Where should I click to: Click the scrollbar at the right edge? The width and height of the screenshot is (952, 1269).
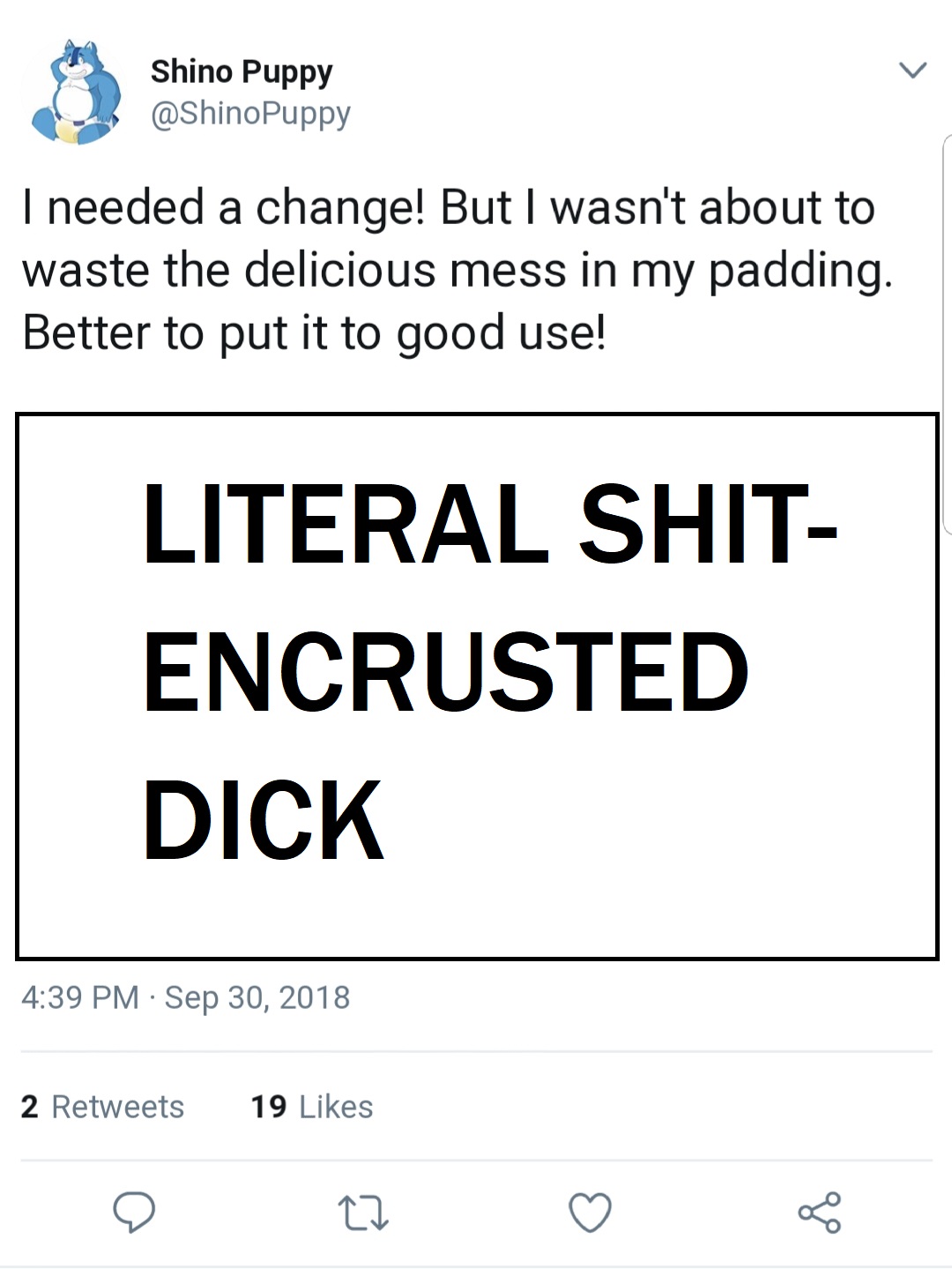(948, 335)
